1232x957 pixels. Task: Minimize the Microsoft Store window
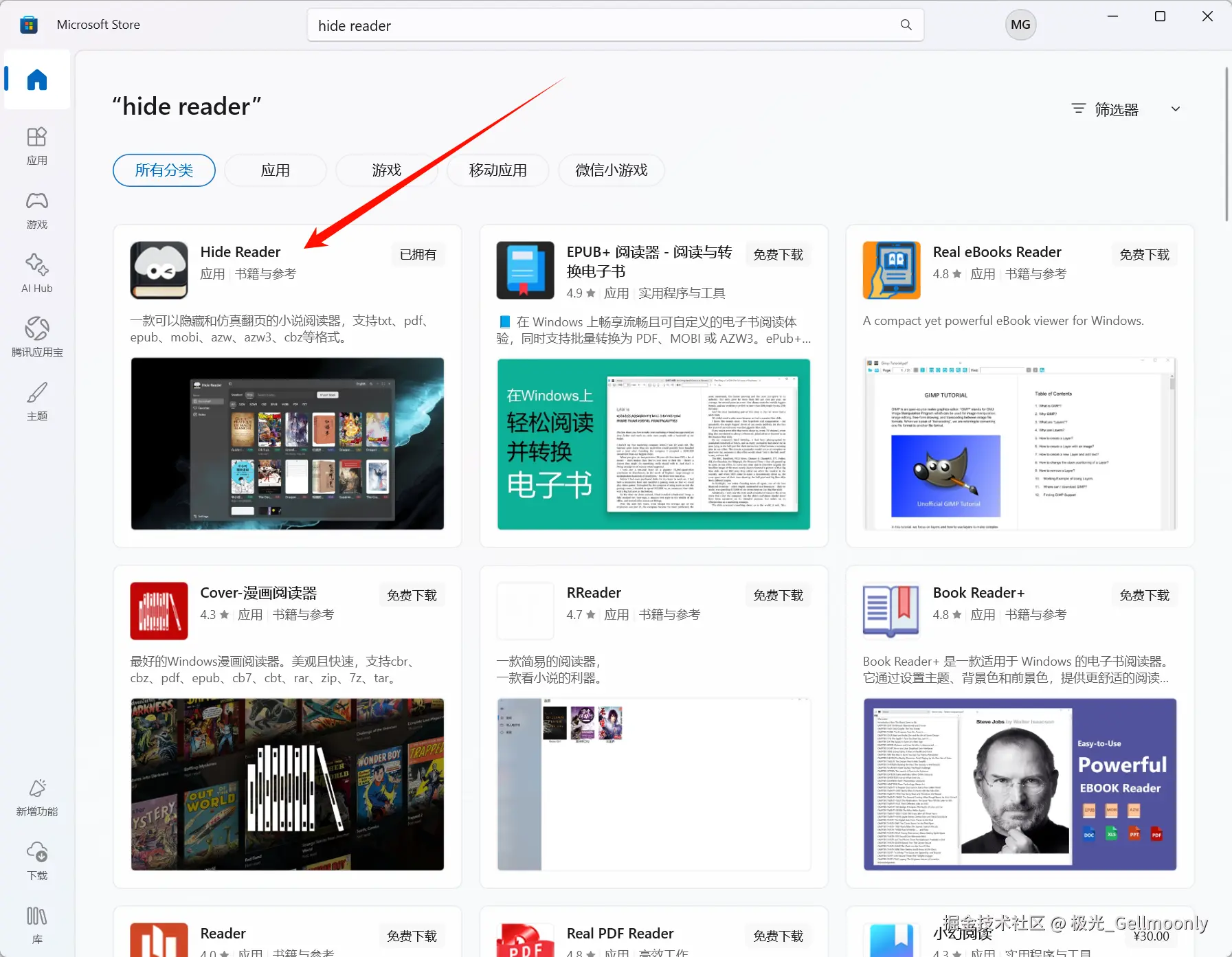[1113, 16]
